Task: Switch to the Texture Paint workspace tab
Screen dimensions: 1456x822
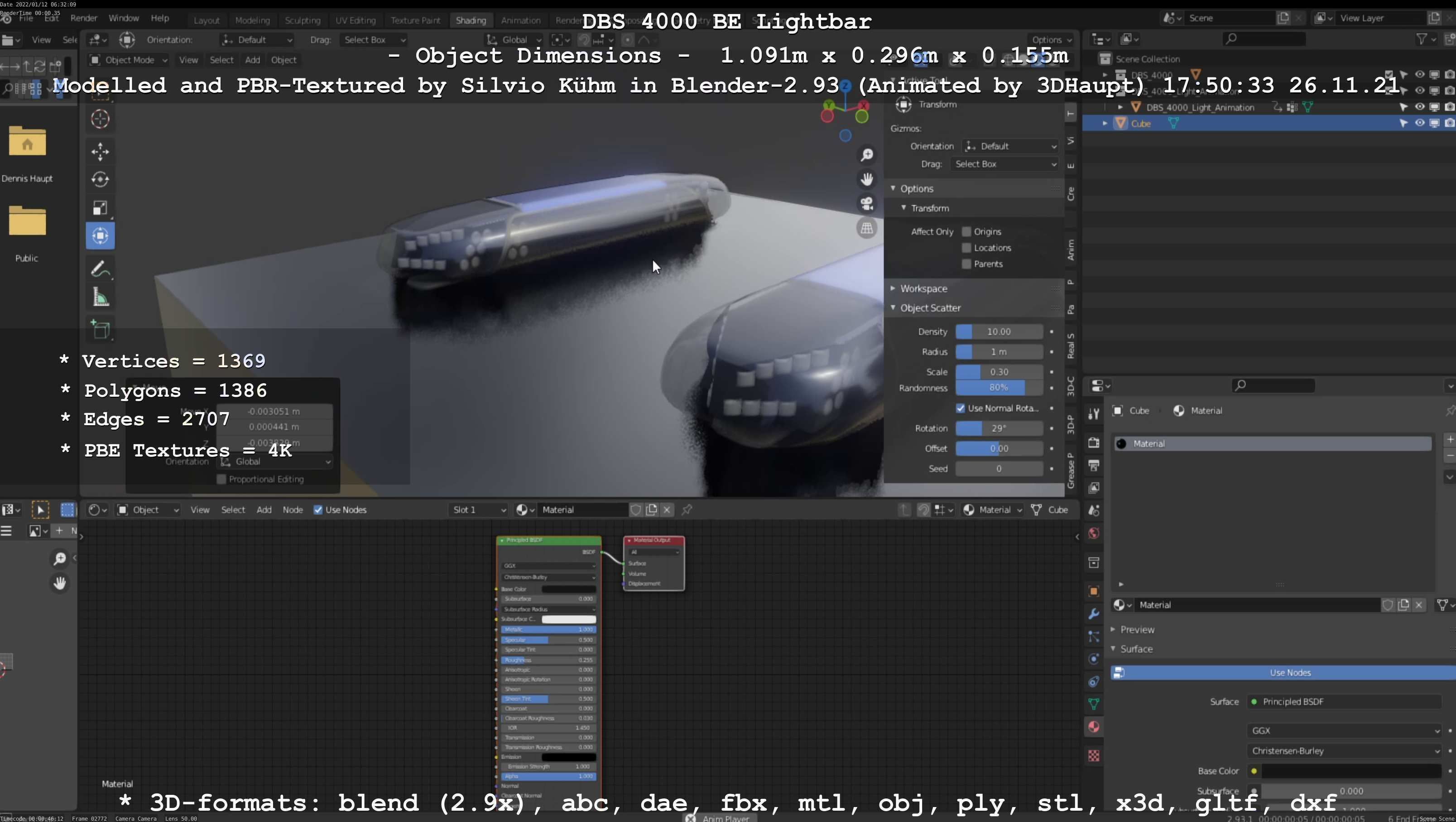Action: [415, 20]
